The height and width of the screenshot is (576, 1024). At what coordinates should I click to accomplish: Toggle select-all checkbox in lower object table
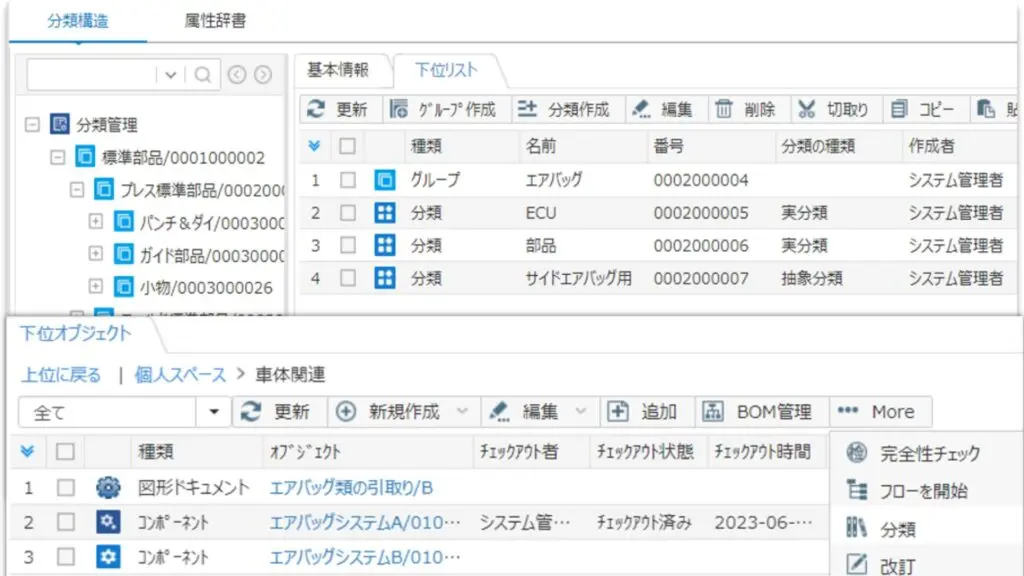pyautogui.click(x=65, y=451)
